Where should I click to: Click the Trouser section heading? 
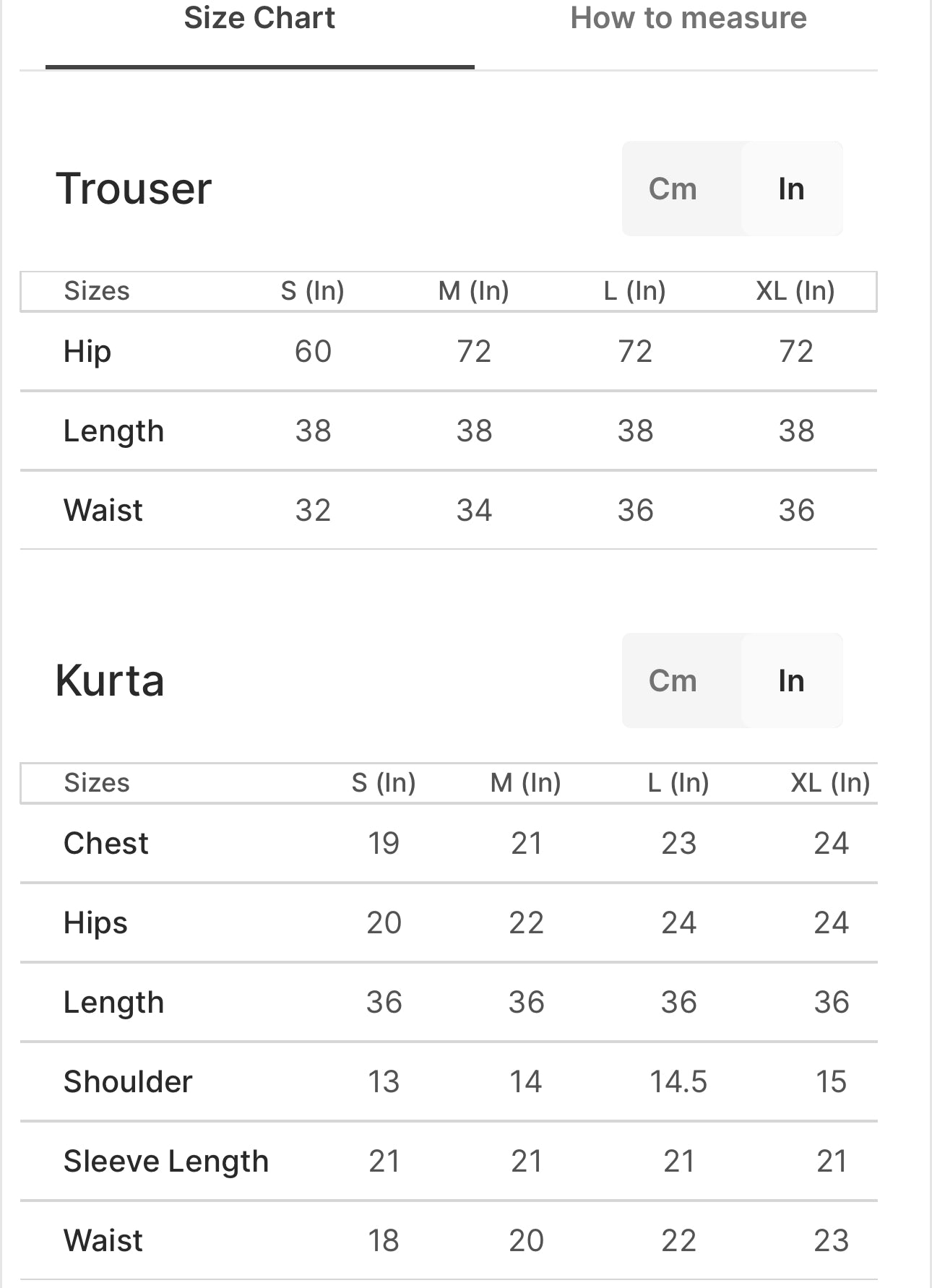134,189
